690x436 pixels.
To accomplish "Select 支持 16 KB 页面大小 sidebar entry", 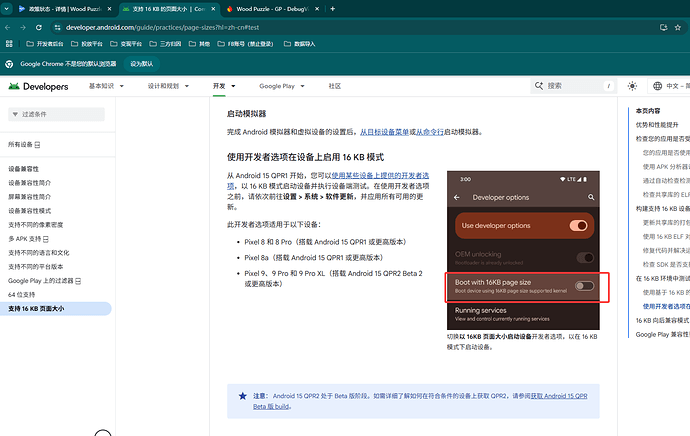I will 55,308.
